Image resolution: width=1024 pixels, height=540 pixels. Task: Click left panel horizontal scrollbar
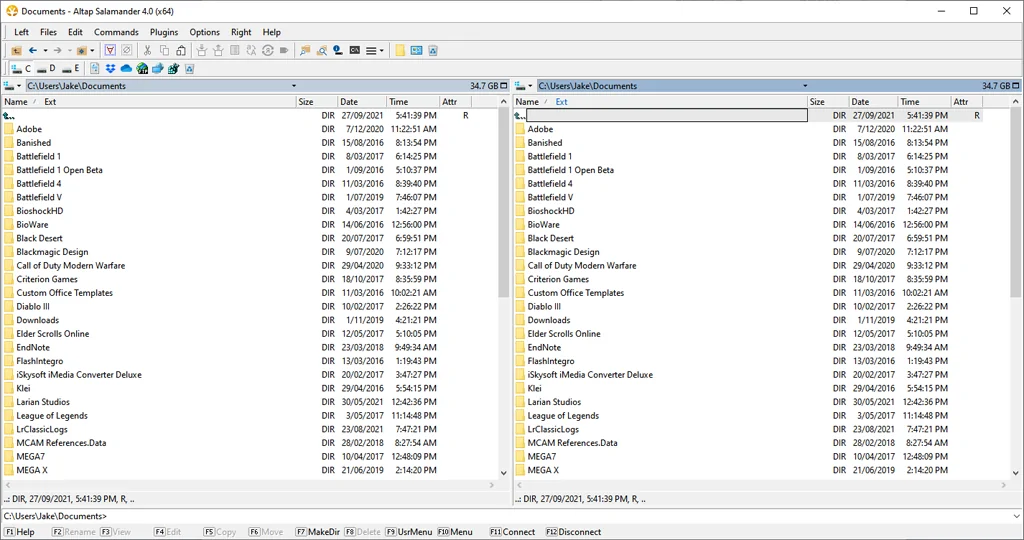[x=249, y=485]
